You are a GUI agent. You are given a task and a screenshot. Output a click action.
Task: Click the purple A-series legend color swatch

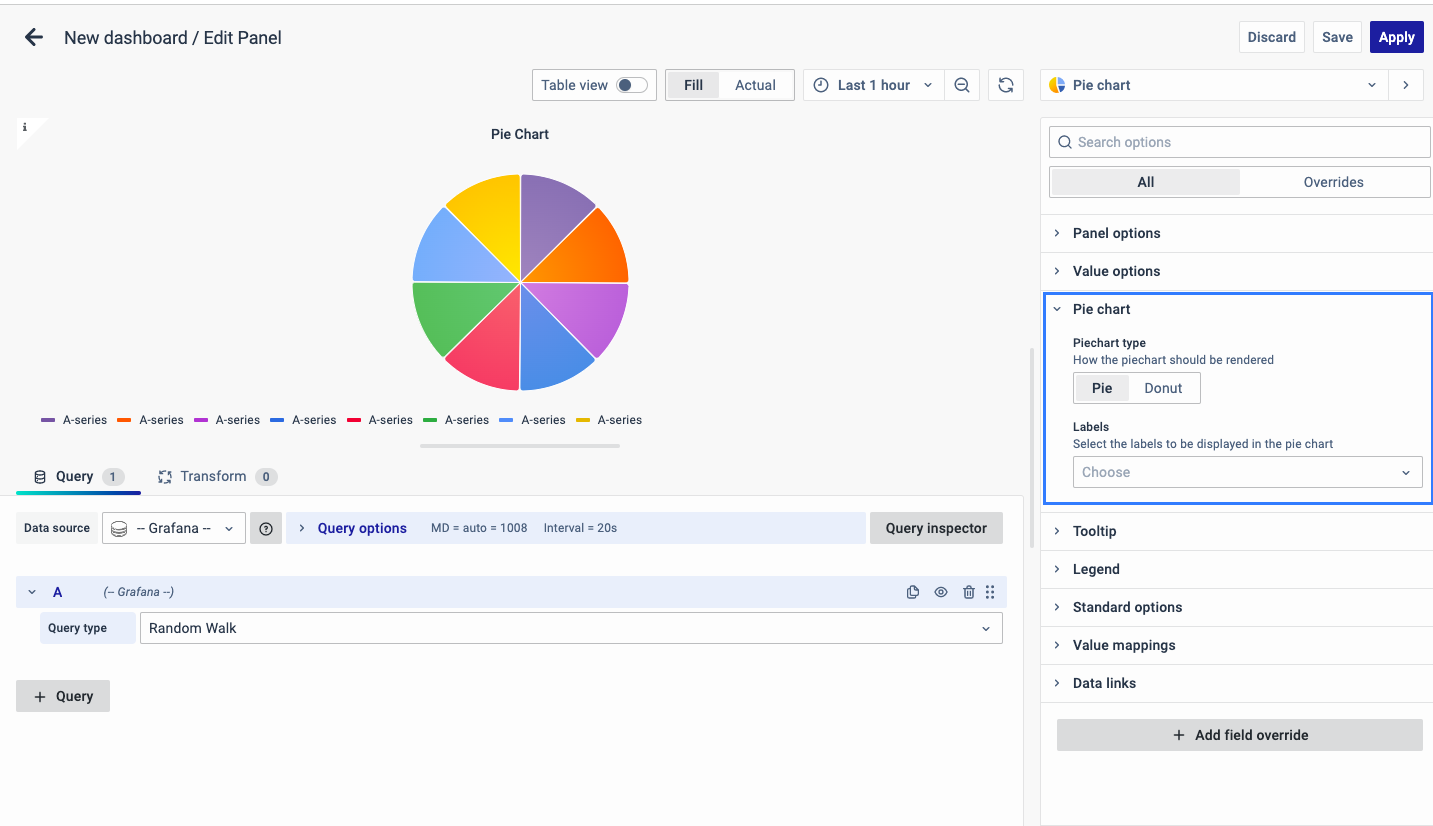[48, 420]
